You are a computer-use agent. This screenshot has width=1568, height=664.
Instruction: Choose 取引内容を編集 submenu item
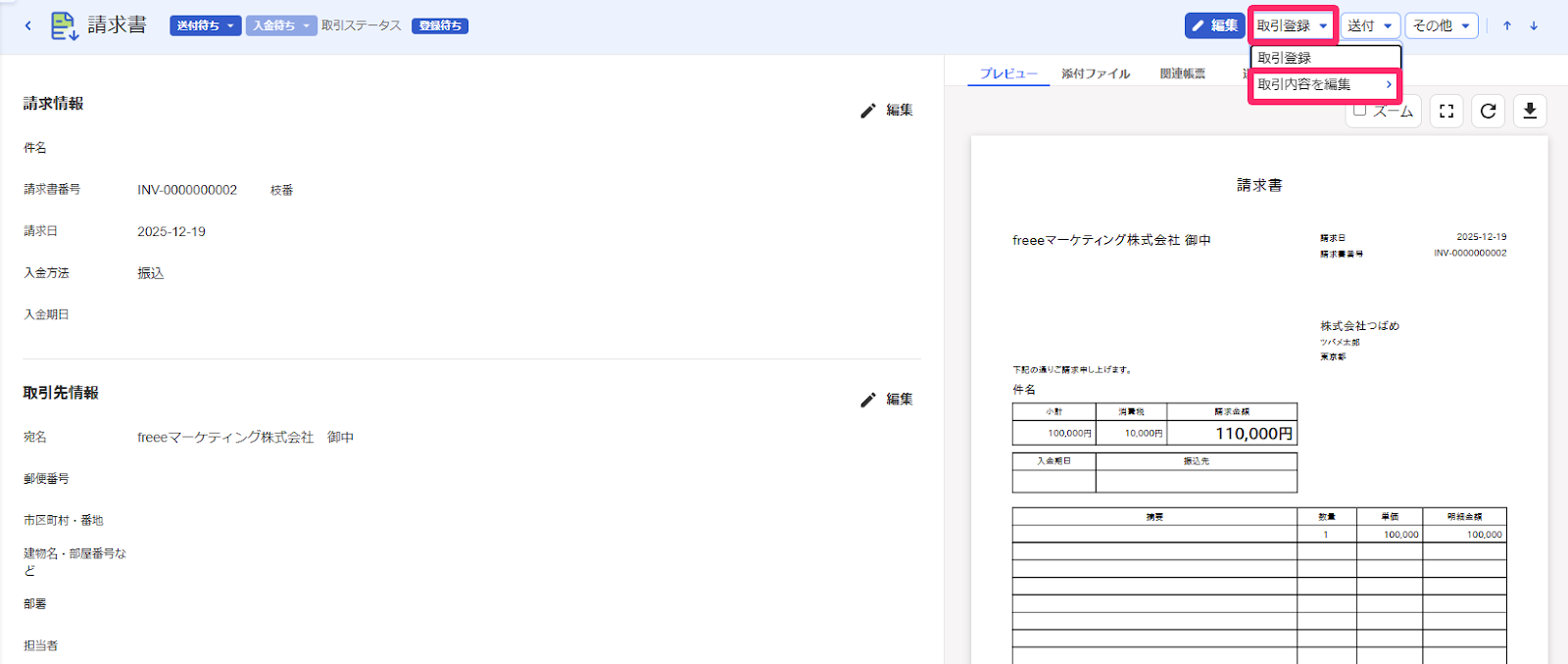pos(1325,84)
